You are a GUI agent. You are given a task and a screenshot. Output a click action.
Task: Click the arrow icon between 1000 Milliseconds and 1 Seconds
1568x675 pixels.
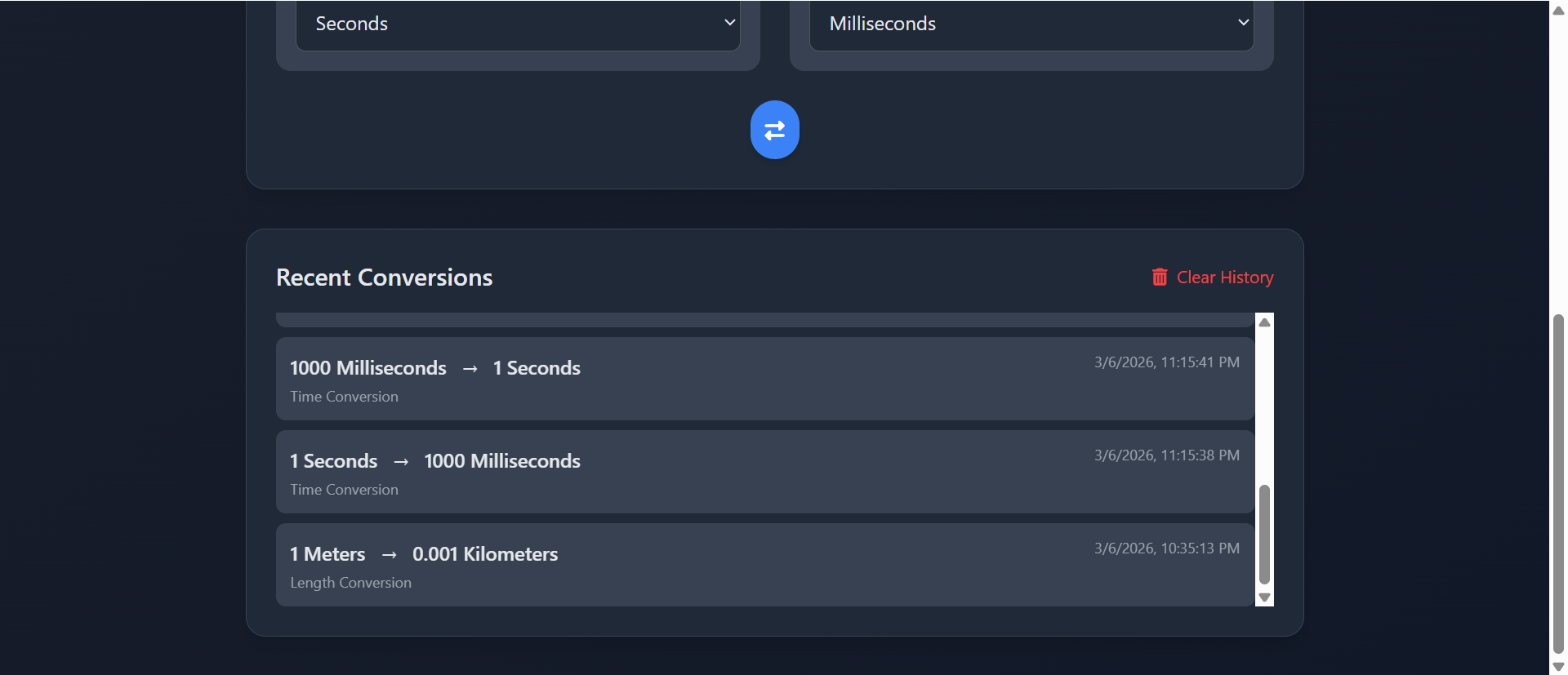470,369
